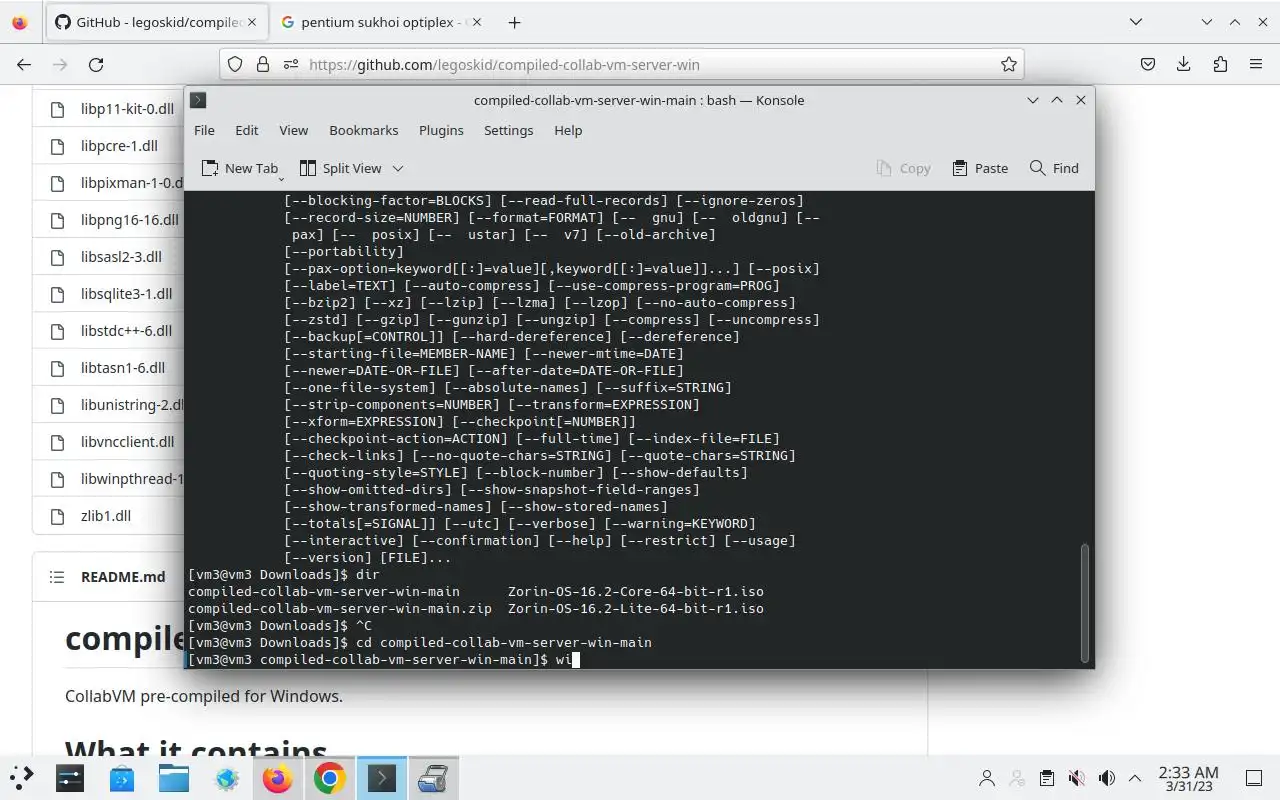Open Konsole Plugins menu
This screenshot has height=800, width=1280.
click(x=441, y=130)
